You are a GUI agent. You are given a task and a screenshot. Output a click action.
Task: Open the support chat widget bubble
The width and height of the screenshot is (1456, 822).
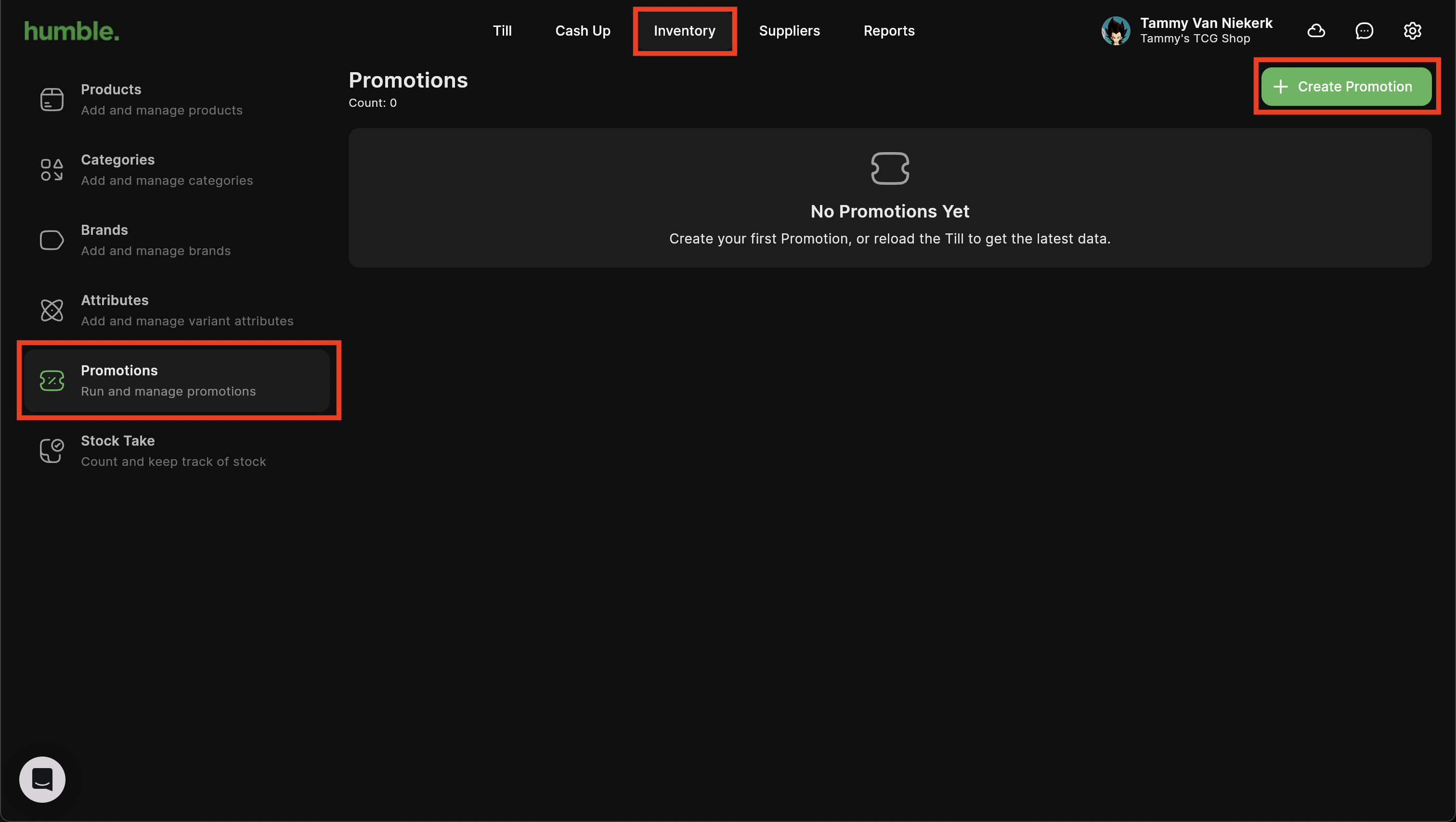click(x=42, y=779)
